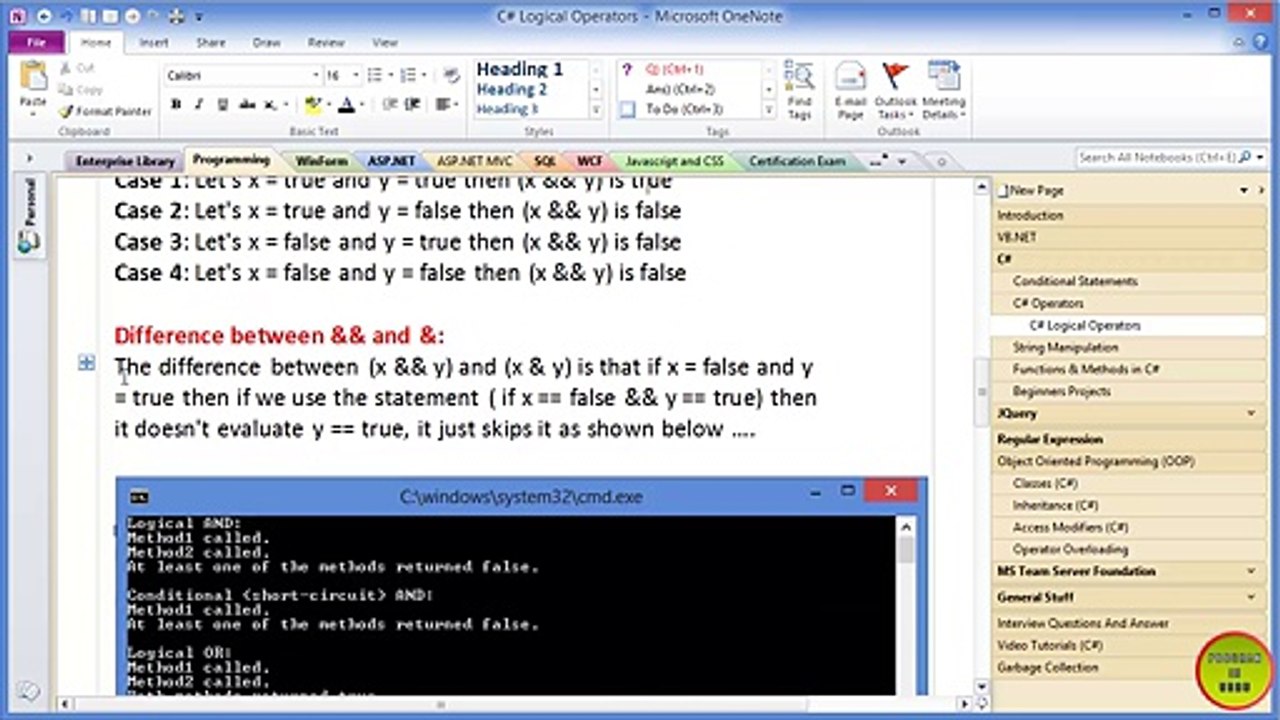Create a New Page
The image size is (1280, 720).
[1030, 190]
